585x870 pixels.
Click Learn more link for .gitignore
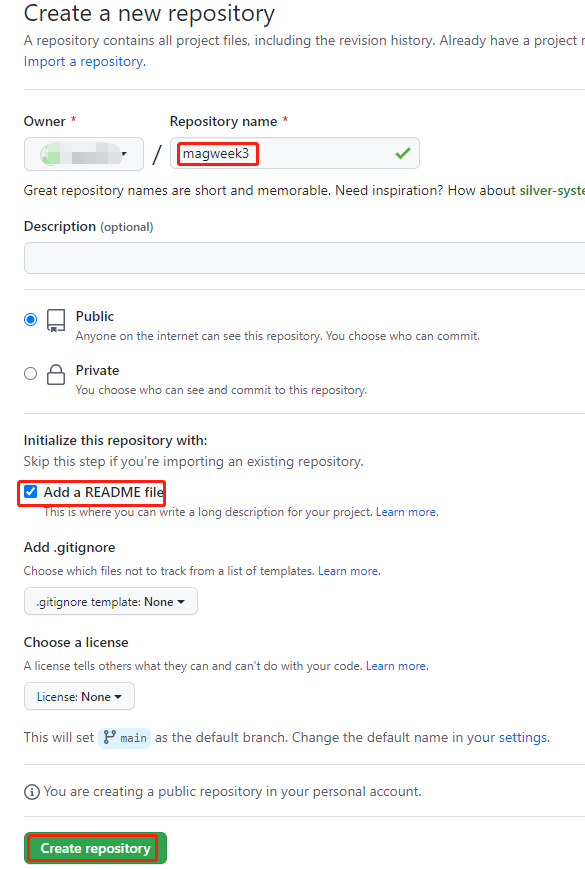click(x=349, y=571)
